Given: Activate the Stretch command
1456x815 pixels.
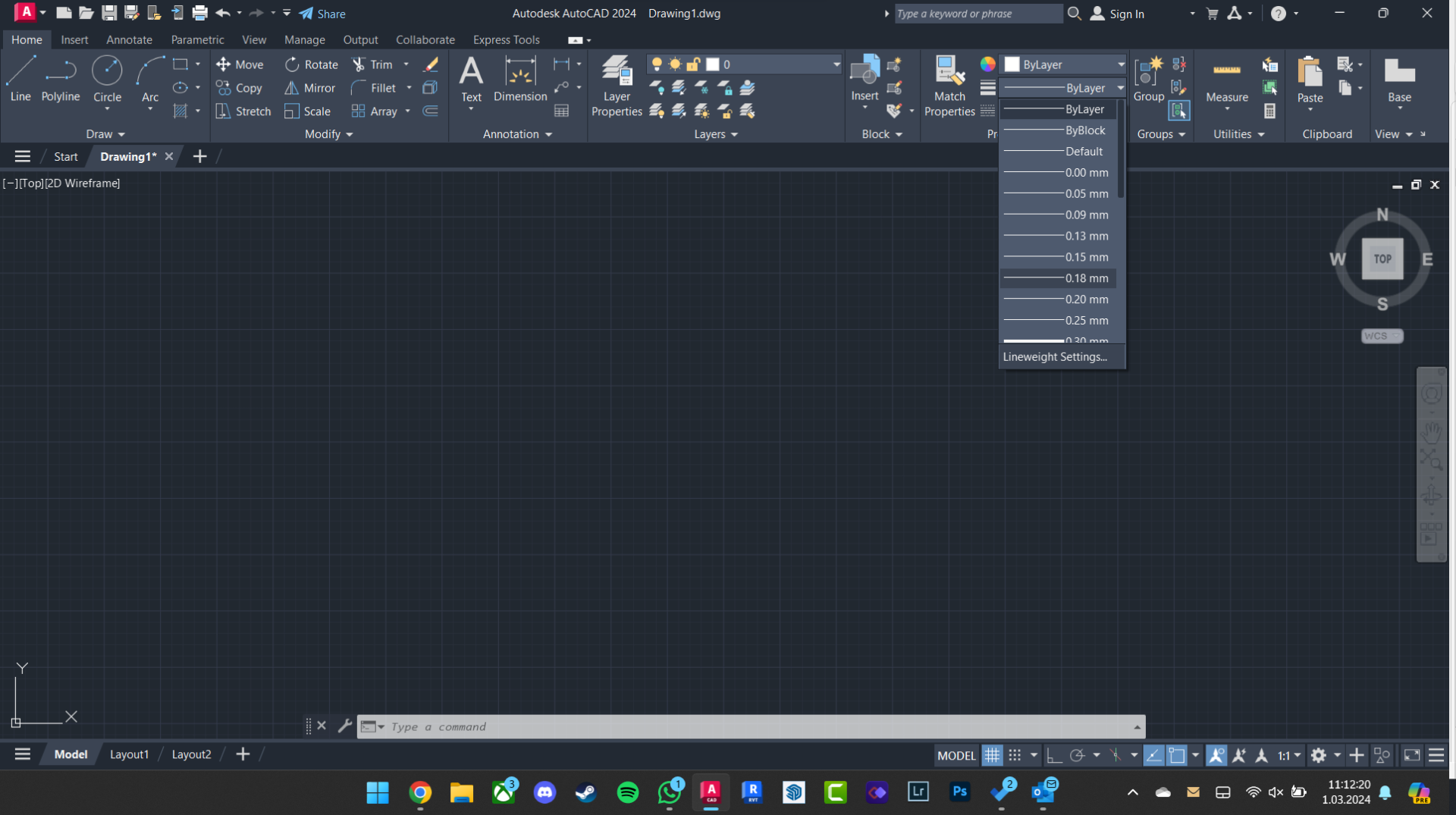Looking at the screenshot, I should [243, 111].
